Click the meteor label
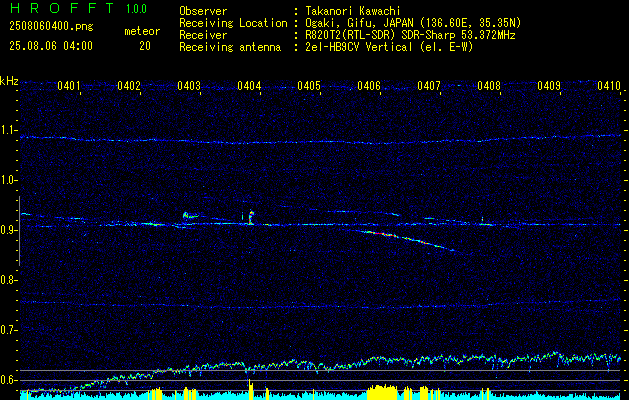 [x=142, y=31]
